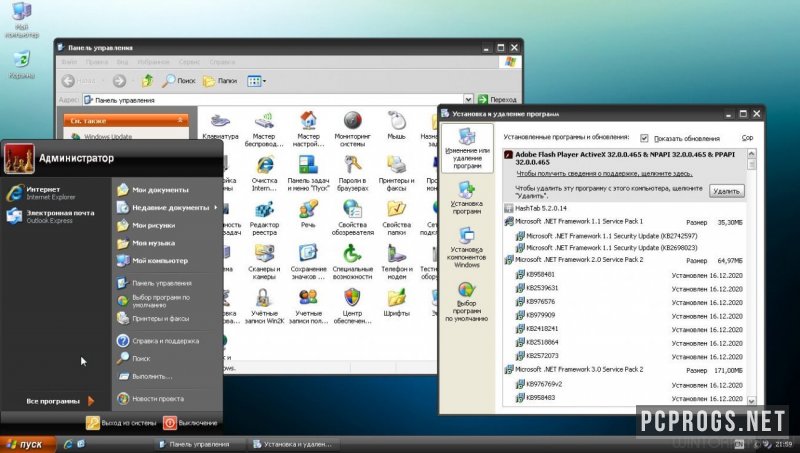Open Сканеры и камеры icon
The height and width of the screenshot is (453, 800).
tap(264, 262)
